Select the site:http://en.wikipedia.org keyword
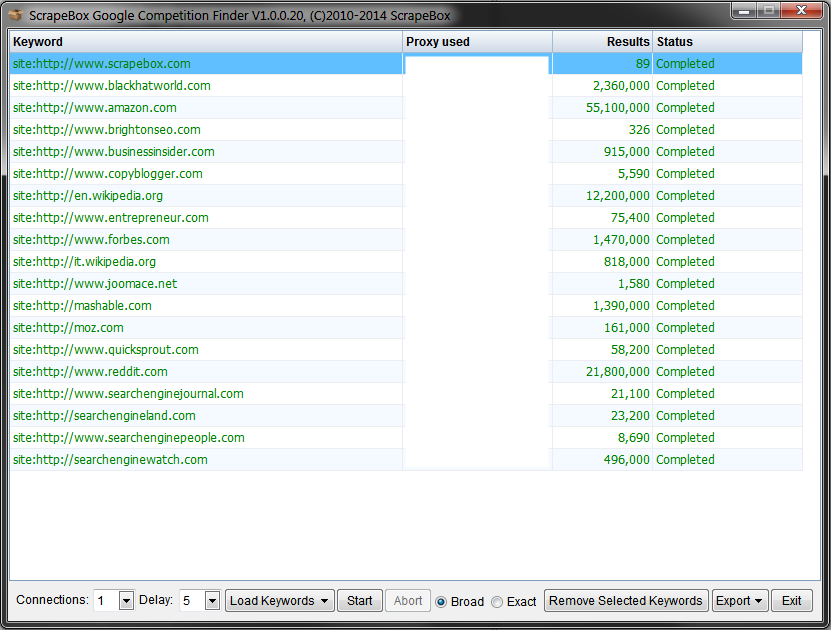The width and height of the screenshot is (831, 630). [x=88, y=196]
